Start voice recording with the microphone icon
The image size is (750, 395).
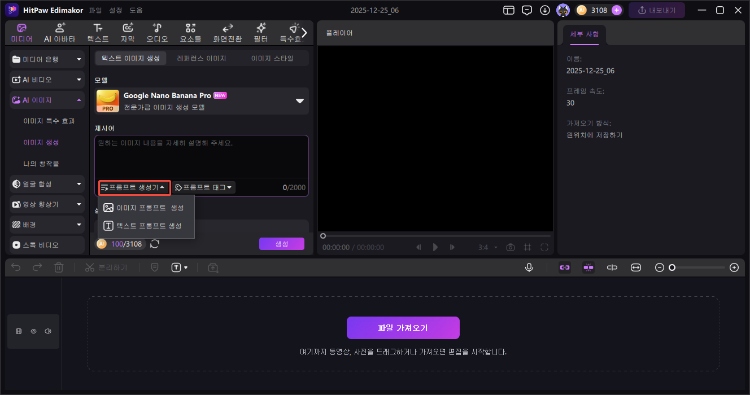(529, 267)
